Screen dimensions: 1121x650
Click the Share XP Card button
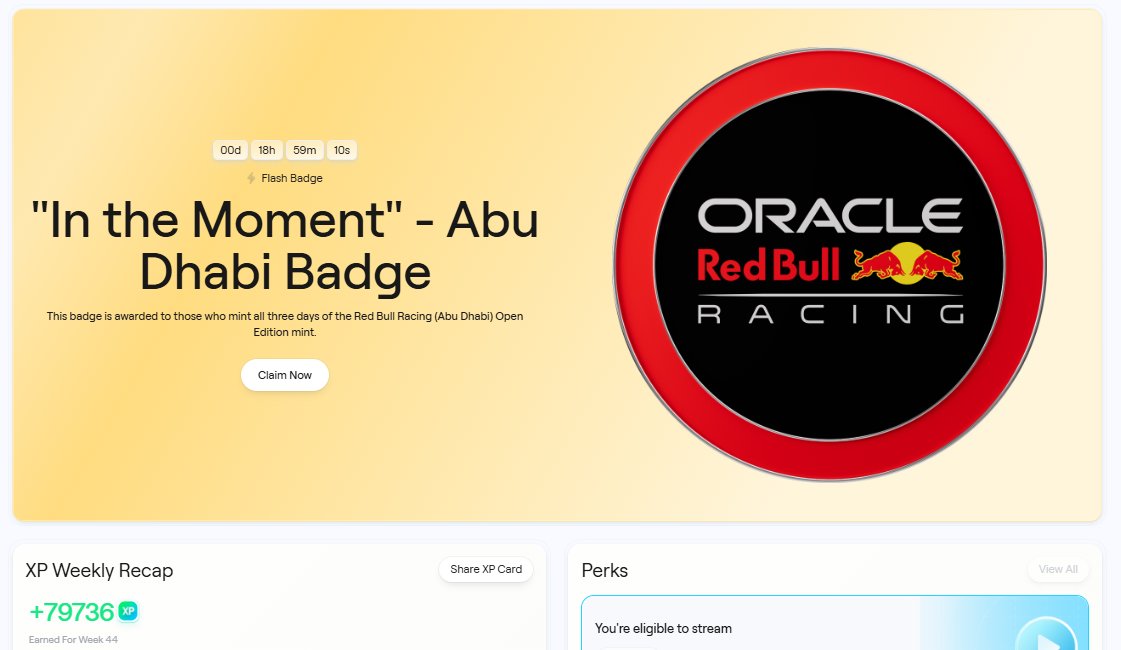[486, 569]
